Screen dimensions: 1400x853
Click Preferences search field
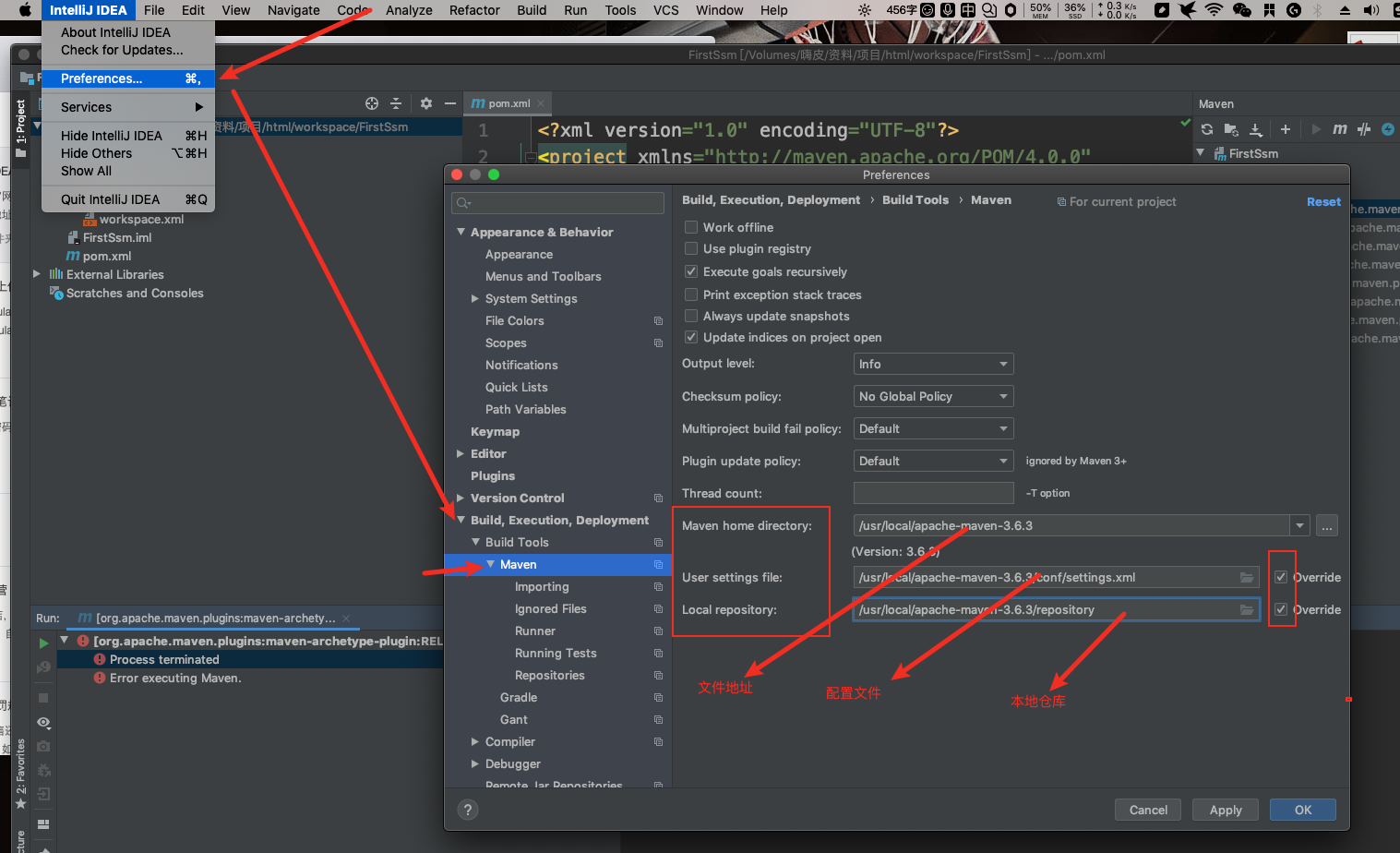click(557, 203)
